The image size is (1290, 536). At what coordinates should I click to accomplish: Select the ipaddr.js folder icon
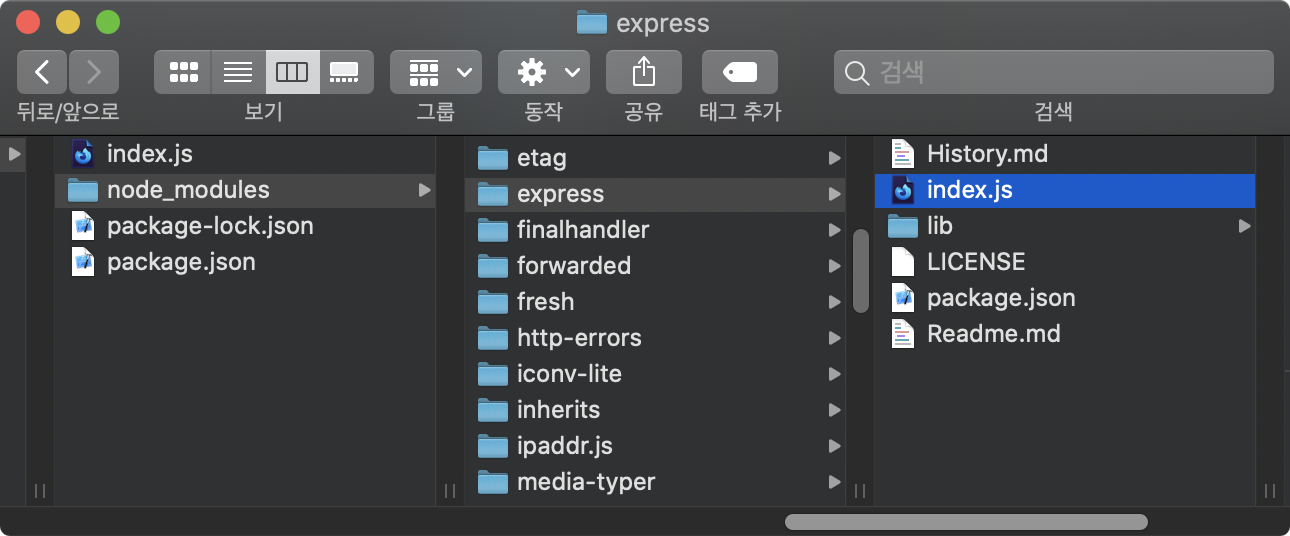[493, 446]
